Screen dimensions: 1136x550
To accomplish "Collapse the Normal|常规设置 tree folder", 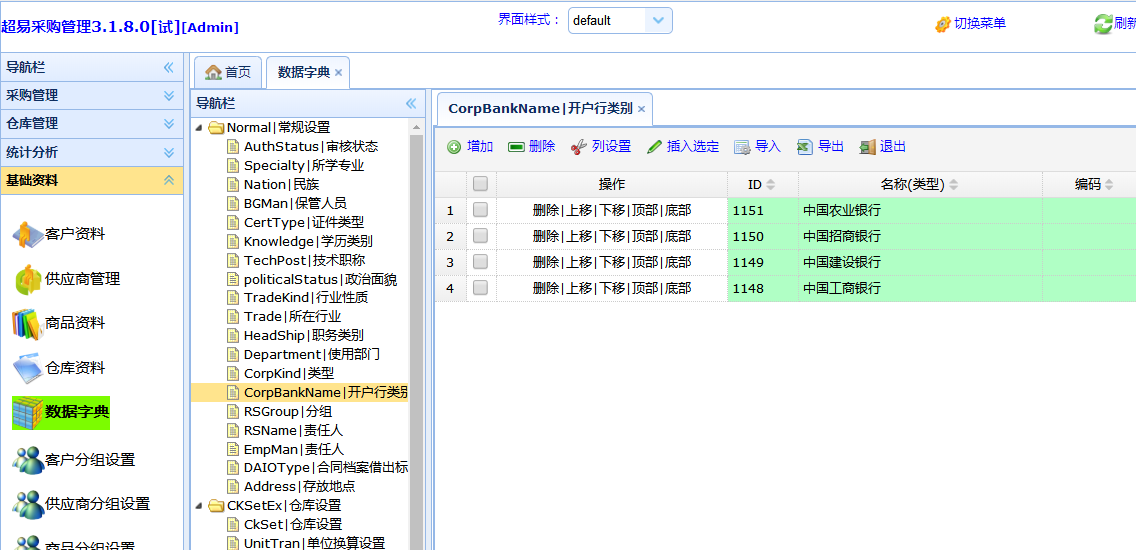I will [x=200, y=128].
